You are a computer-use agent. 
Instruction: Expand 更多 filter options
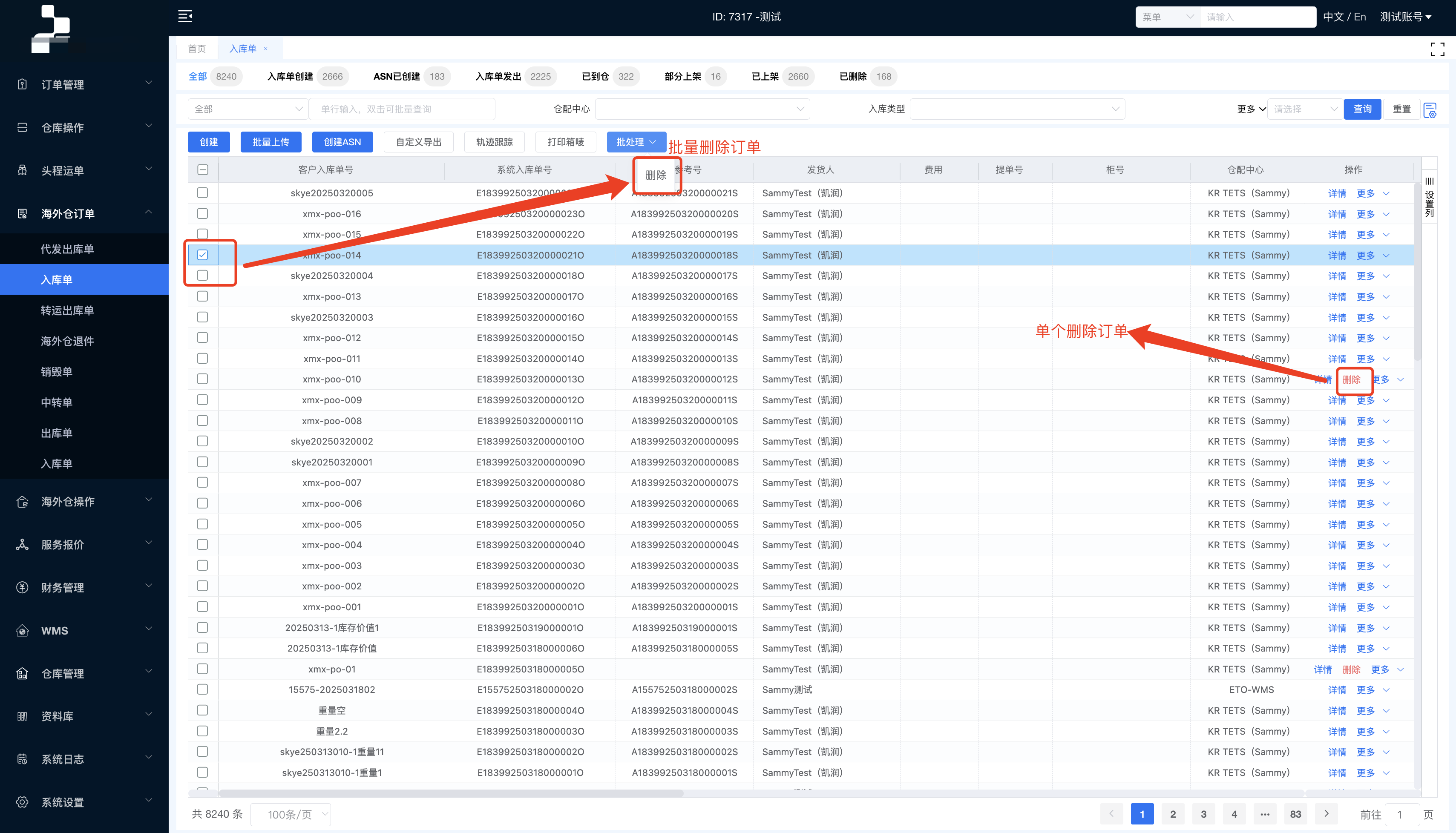[1251, 109]
